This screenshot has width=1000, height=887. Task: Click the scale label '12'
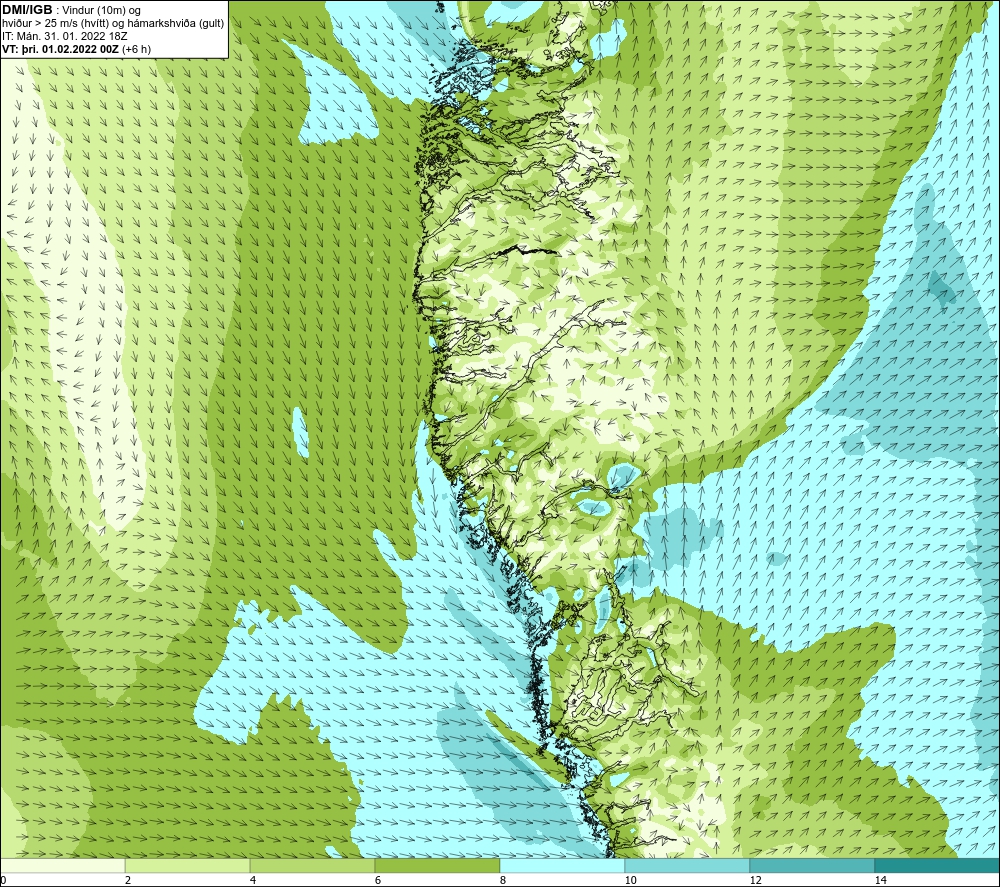[755, 880]
